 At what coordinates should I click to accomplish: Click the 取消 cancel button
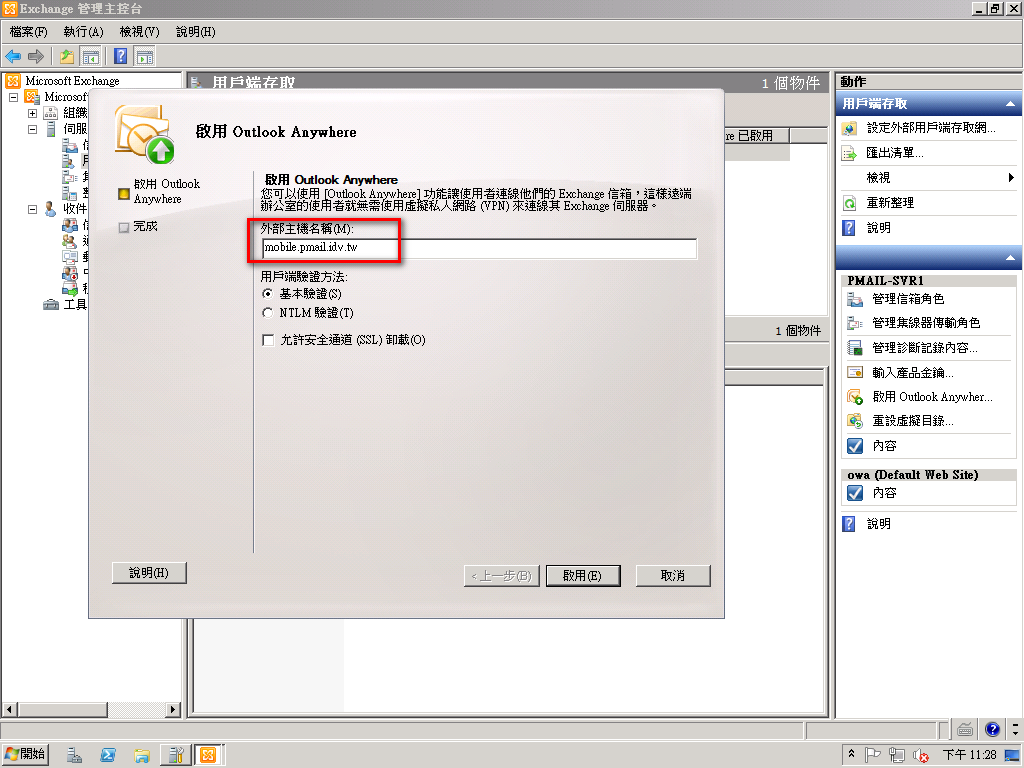click(x=673, y=576)
